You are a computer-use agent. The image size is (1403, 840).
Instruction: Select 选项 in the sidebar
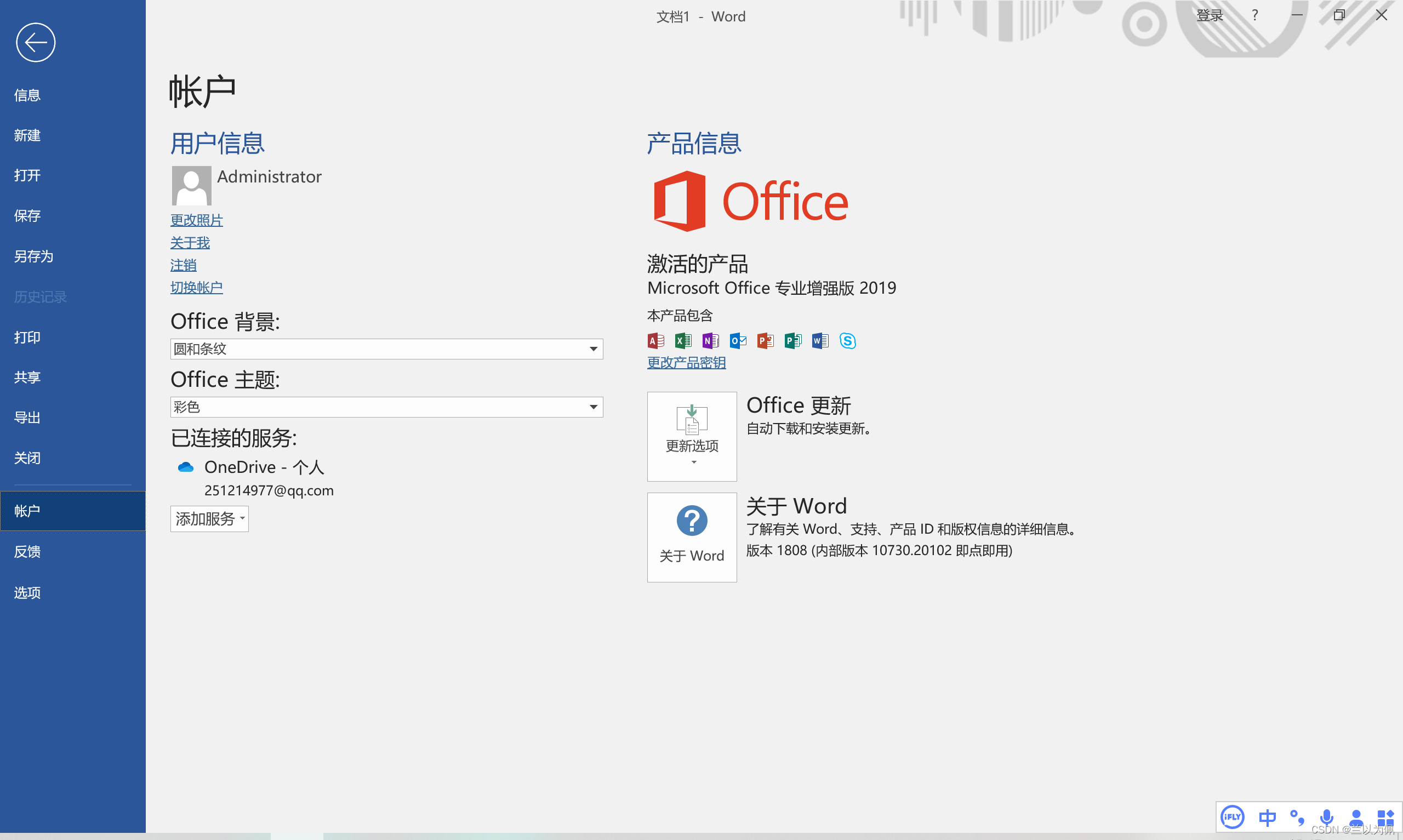point(27,593)
